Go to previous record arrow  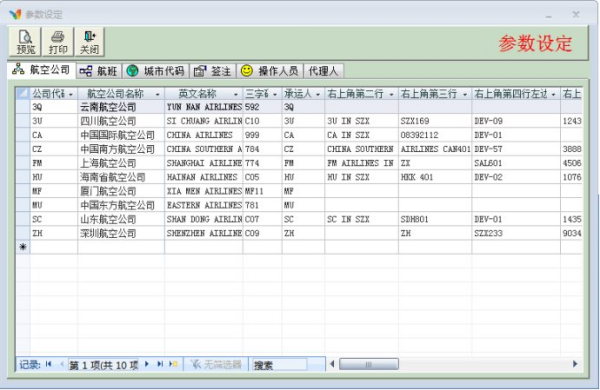62,364
